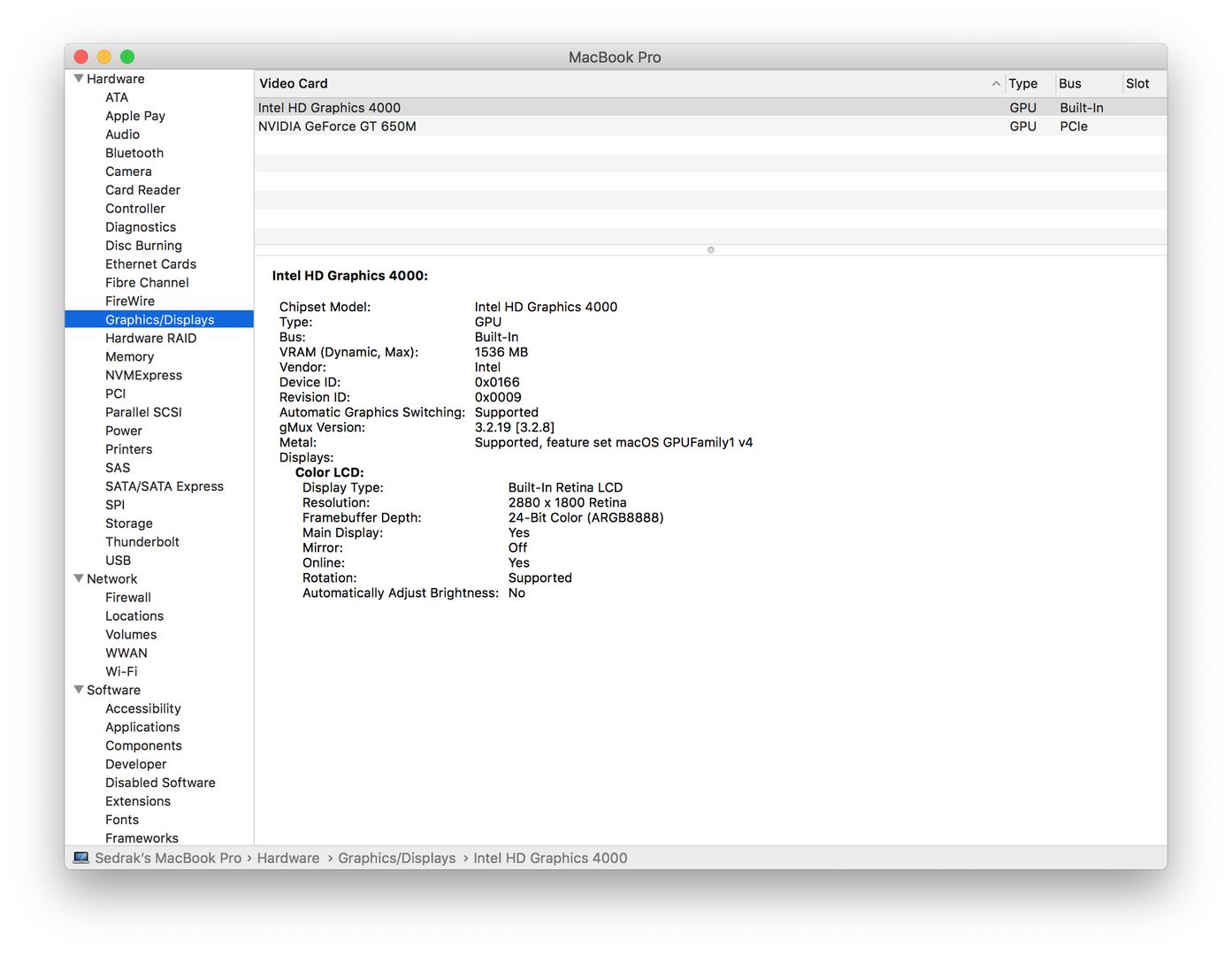Select Firewall under Network
The height and width of the screenshot is (955, 1232).
[x=128, y=599]
